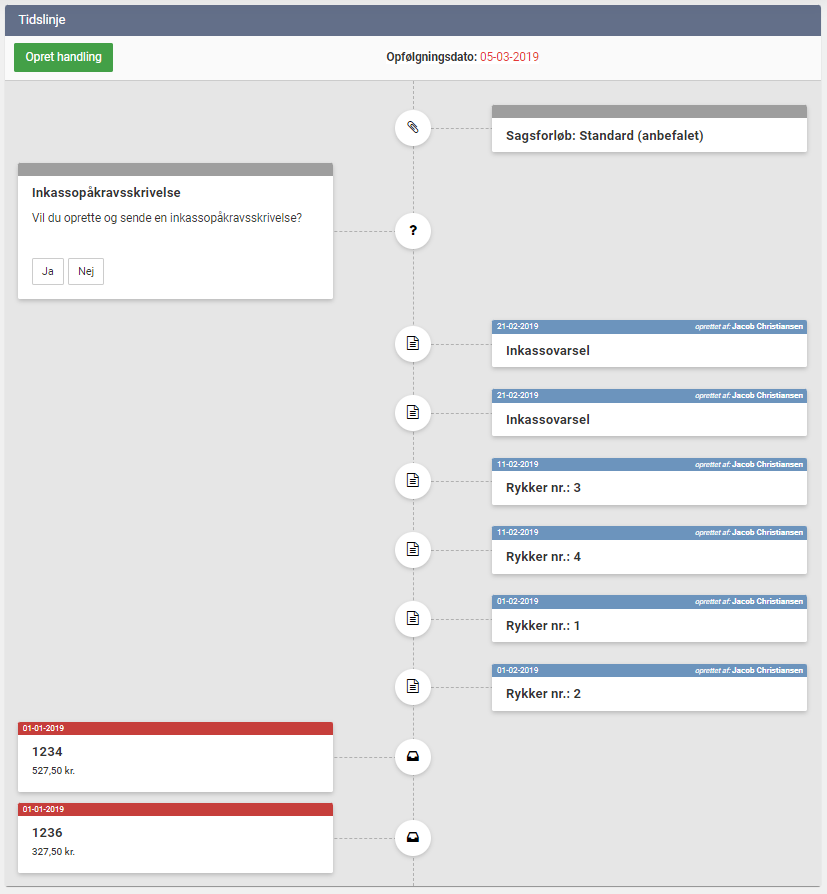The image size is (827, 894).
Task: Select invoice 1234 card of 527,50 kr.
Action: point(175,761)
